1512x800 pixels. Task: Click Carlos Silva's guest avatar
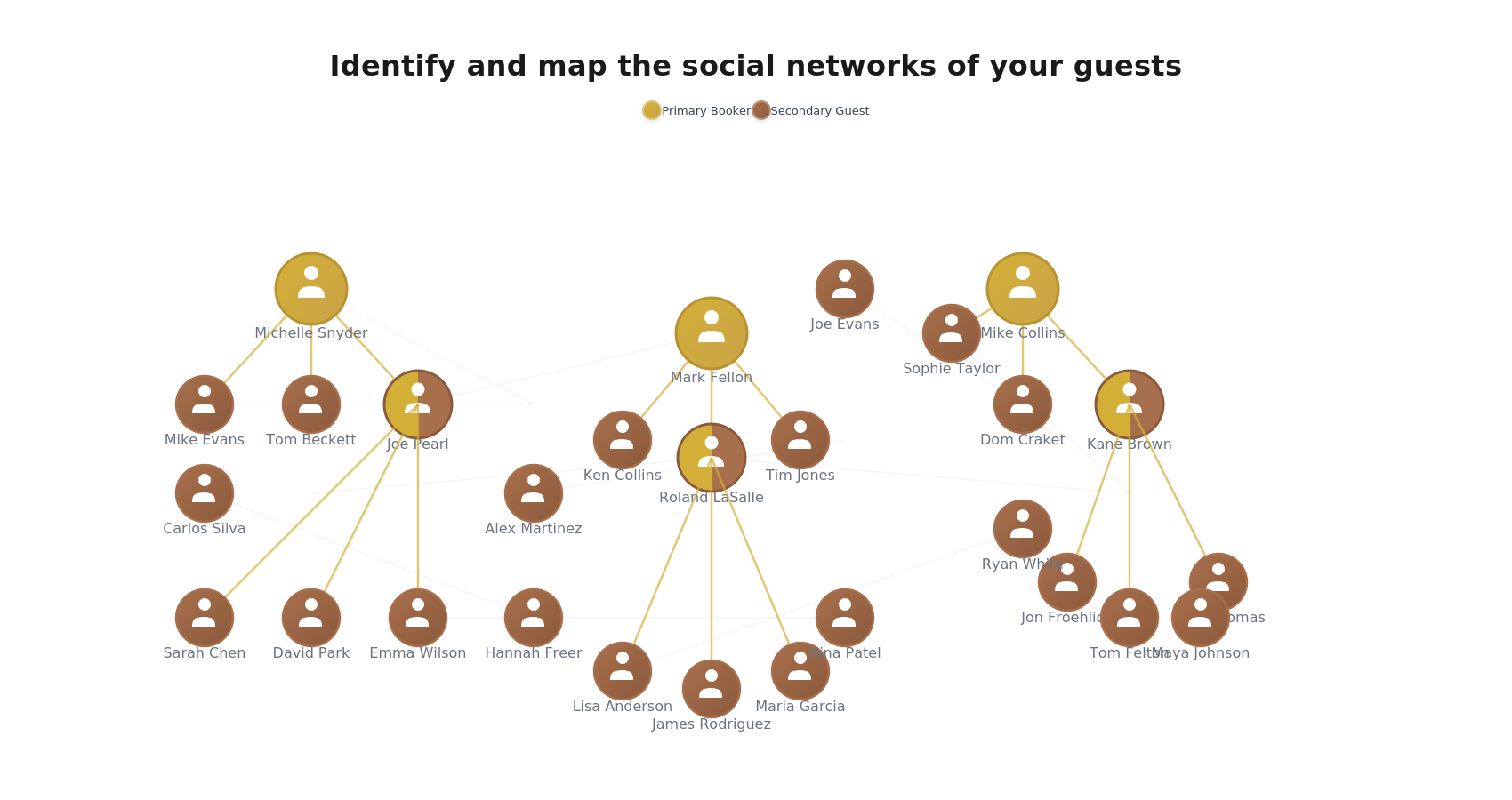coord(205,493)
